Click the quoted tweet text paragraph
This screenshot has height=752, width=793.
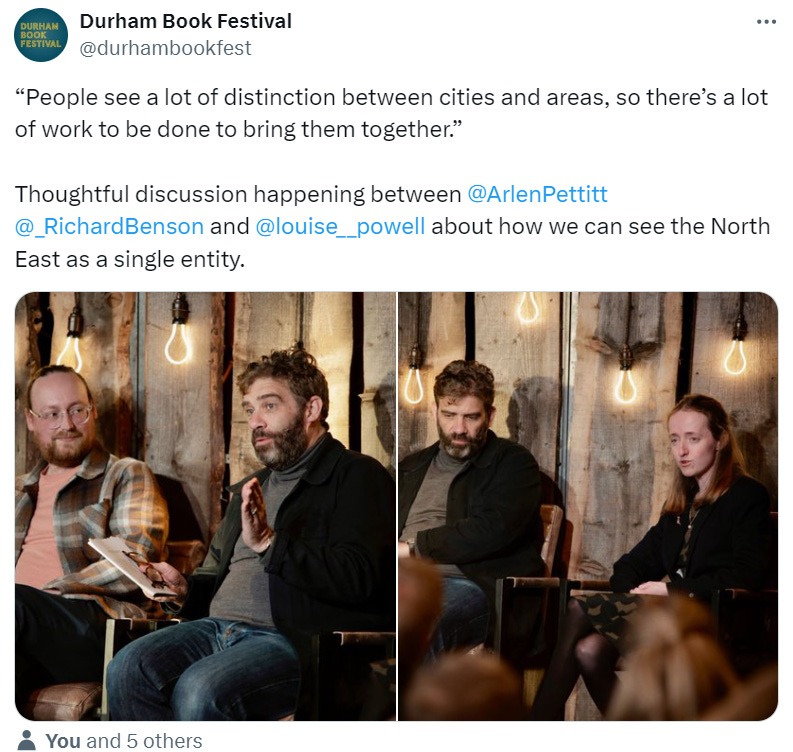click(391, 113)
